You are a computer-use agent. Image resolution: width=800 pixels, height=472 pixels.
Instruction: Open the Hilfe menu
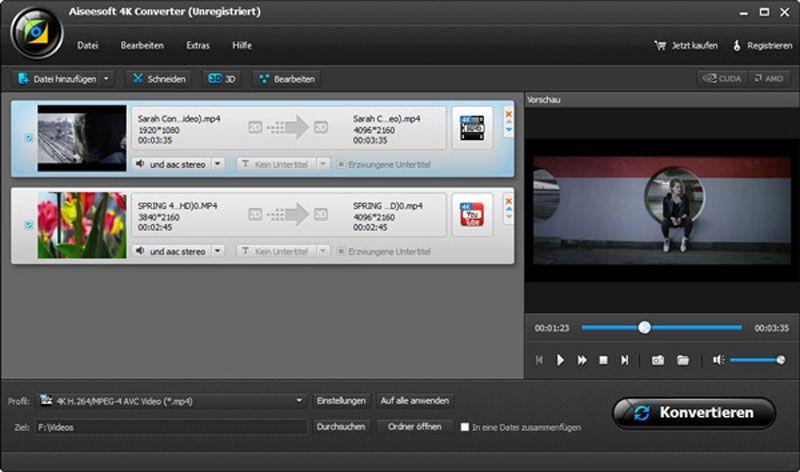pos(242,45)
